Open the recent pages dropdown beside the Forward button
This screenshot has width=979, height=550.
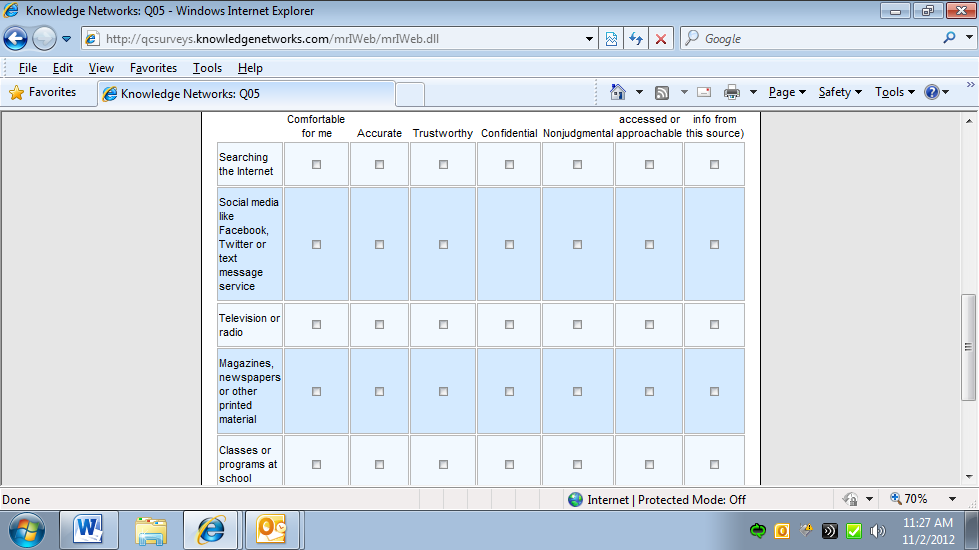(x=66, y=39)
